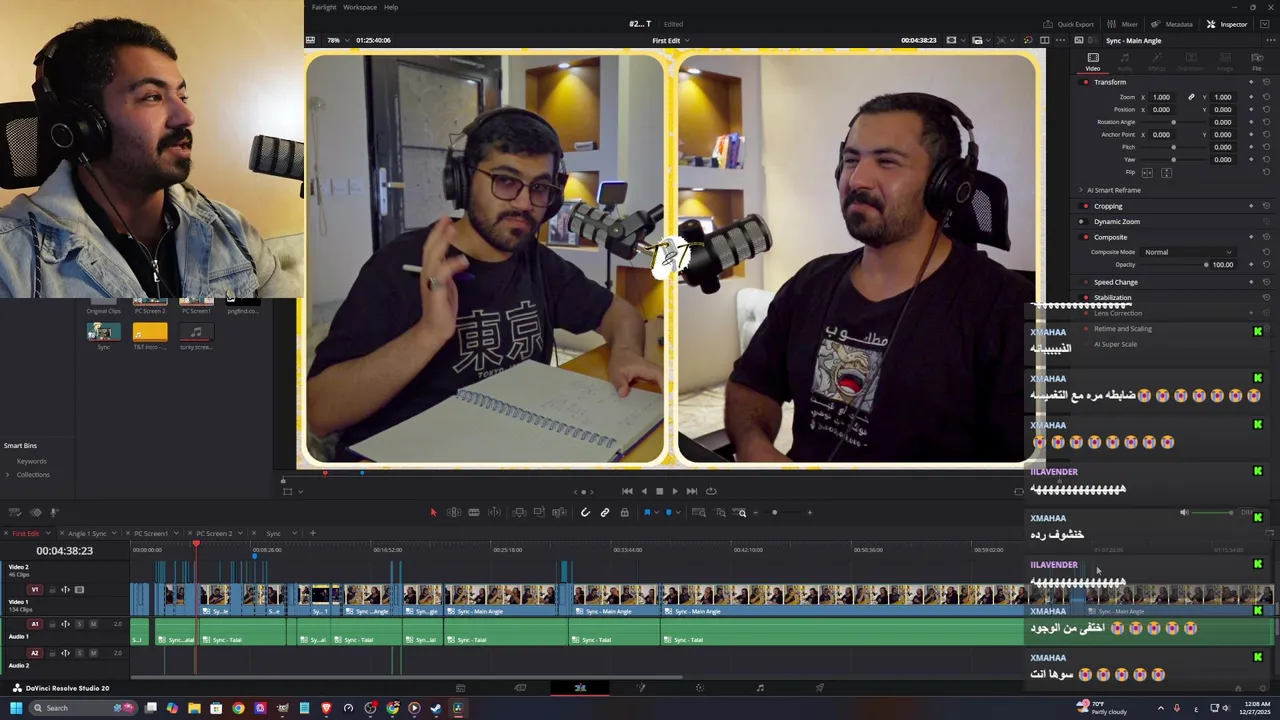Screen dimensions: 1280x720
Task: Adjust the Rotation Angle slider
Action: tap(1173, 122)
